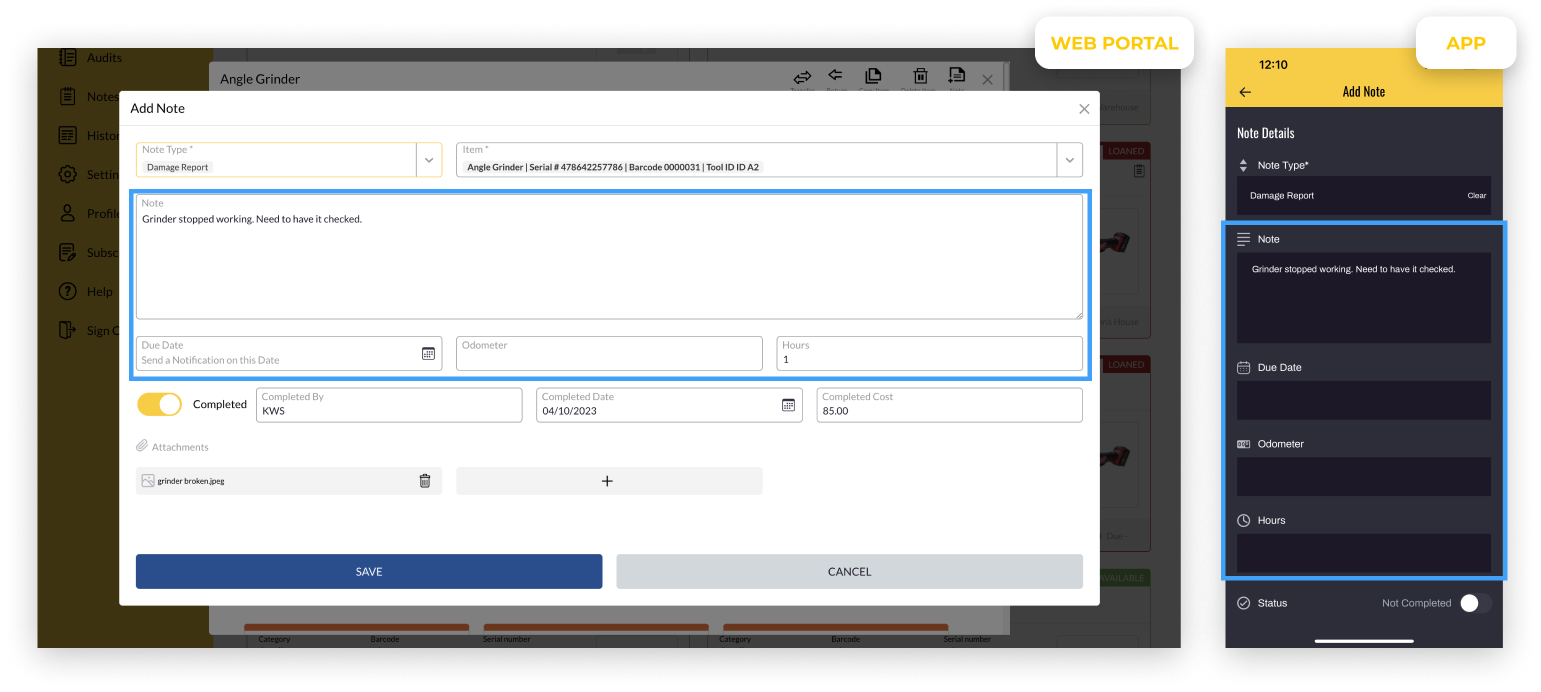Click the Copy Item icon in toolbar
Screen dimensions: 1541x692
[x=872, y=77]
